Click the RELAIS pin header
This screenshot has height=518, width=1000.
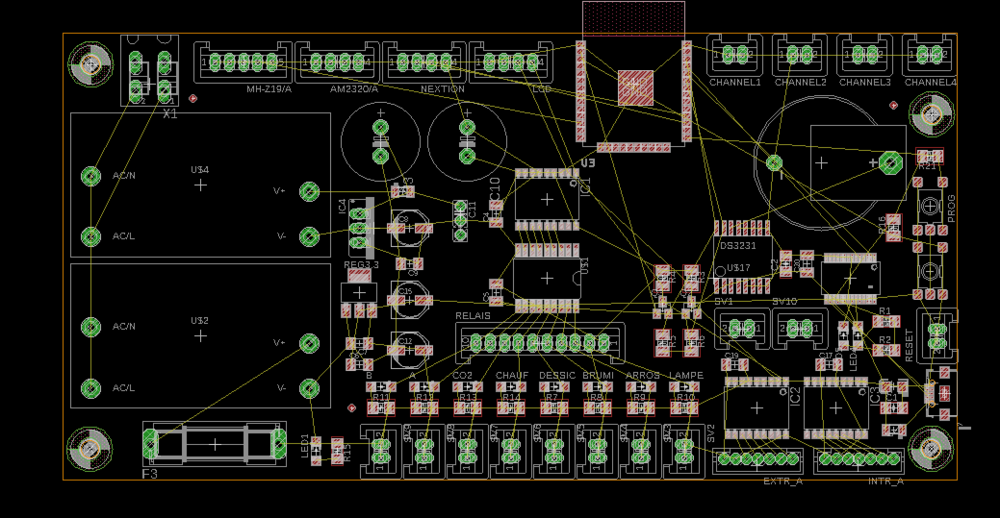(540, 344)
